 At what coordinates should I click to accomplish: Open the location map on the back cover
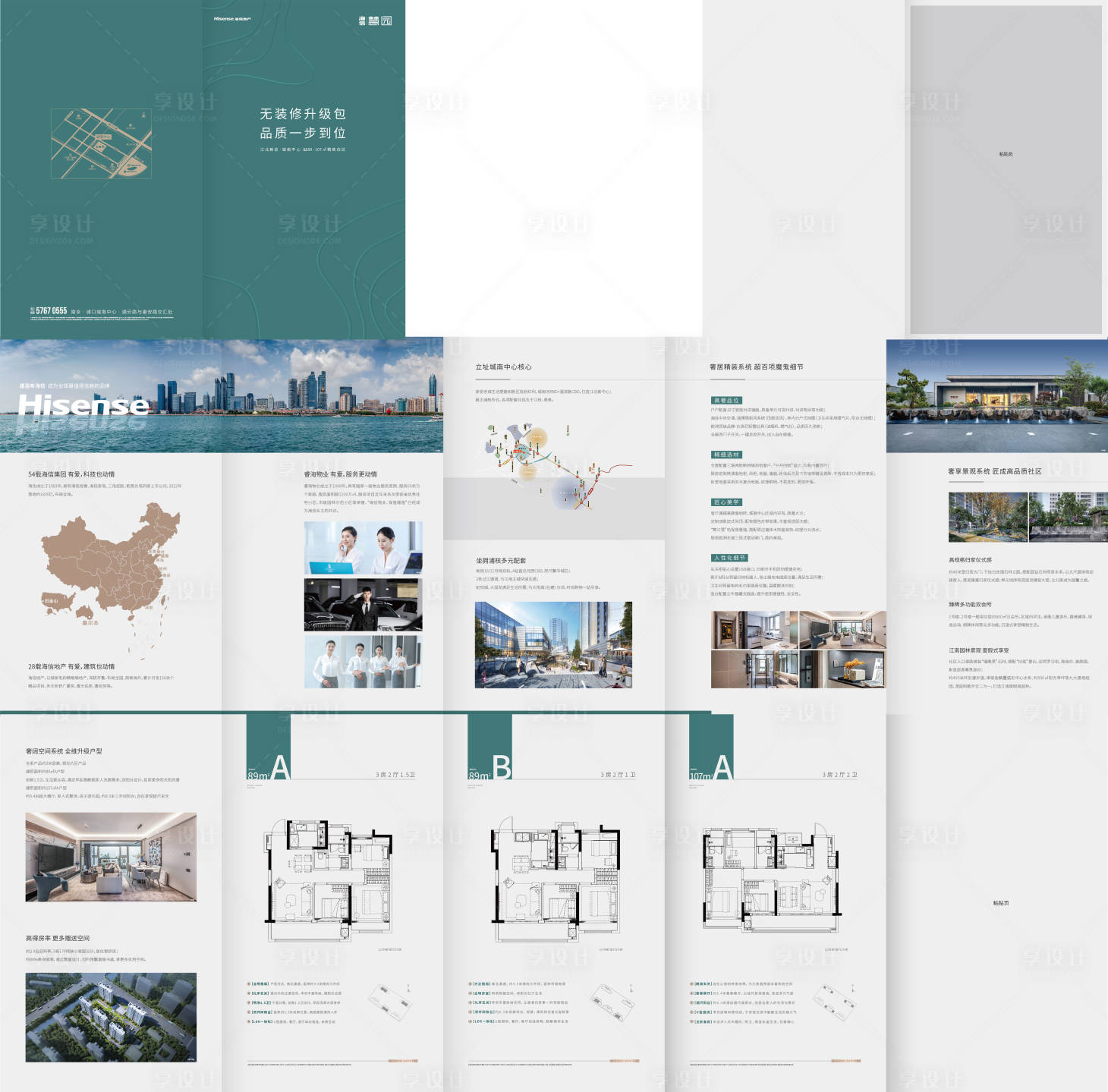click(x=101, y=143)
